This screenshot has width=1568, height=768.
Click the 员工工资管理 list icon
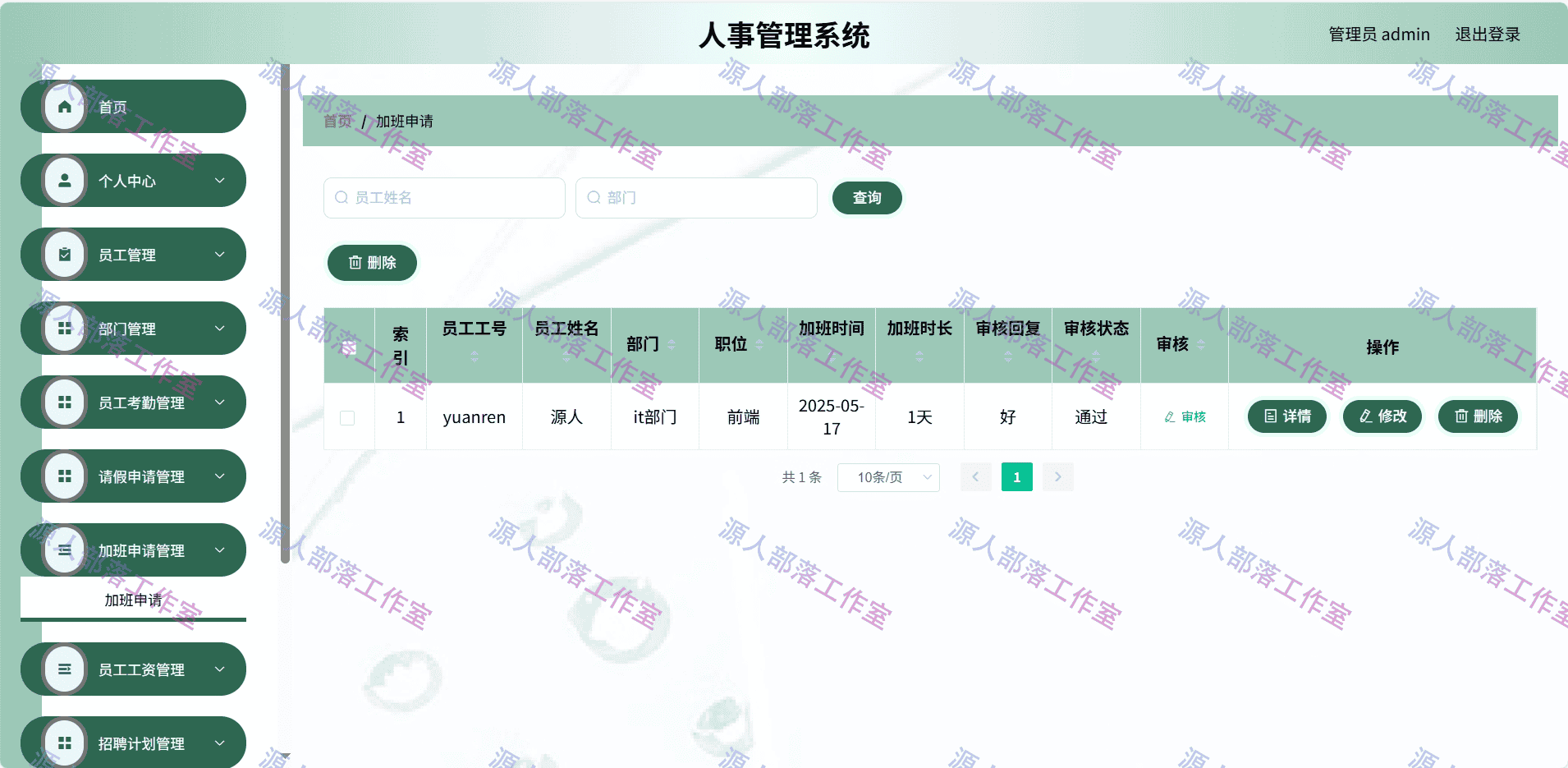click(x=65, y=669)
